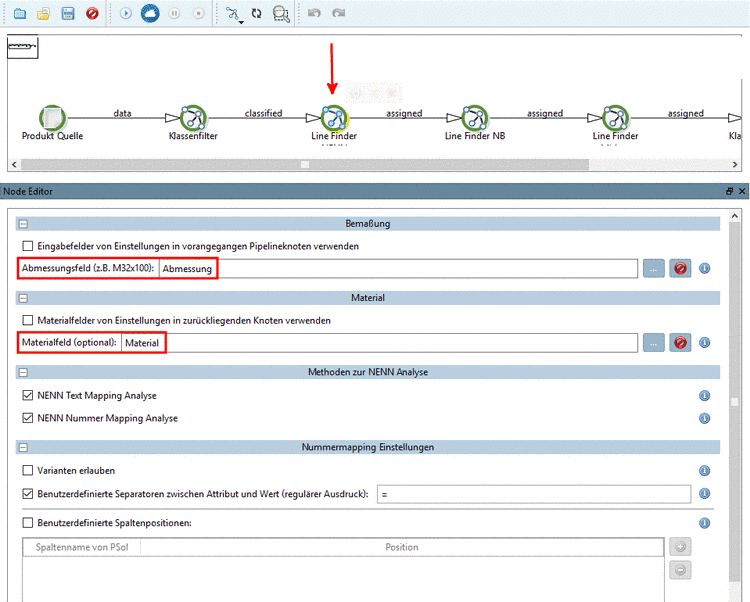The image size is (750, 602).
Task: Show info for NENN Text Mapping Analyse
Action: [x=704, y=396]
